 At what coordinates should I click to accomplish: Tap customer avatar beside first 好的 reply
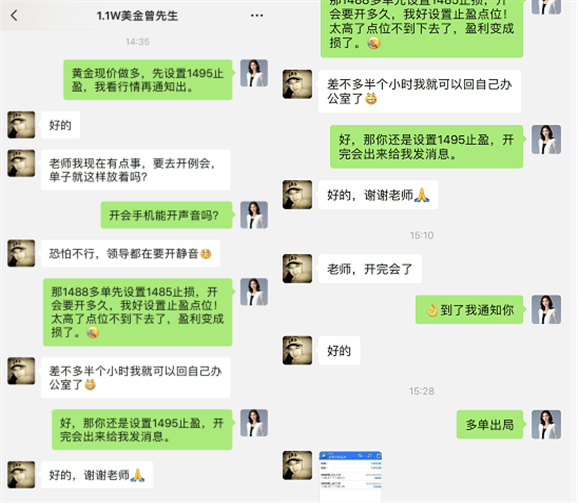click(x=21, y=125)
